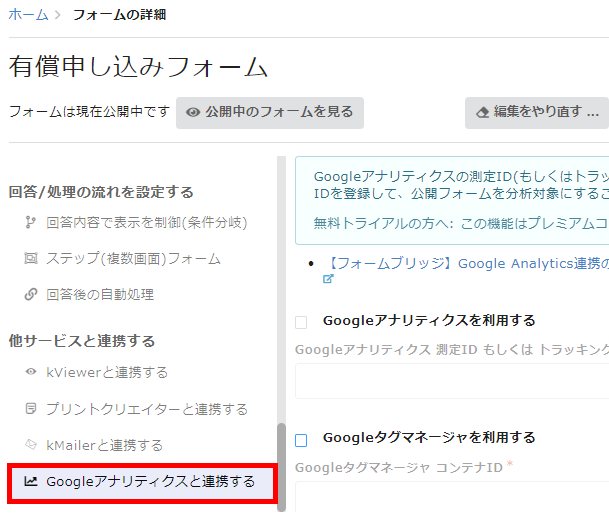609x524 pixels.
Task: Click フォームの詳細 breadcrumb text
Action: (x=120, y=15)
